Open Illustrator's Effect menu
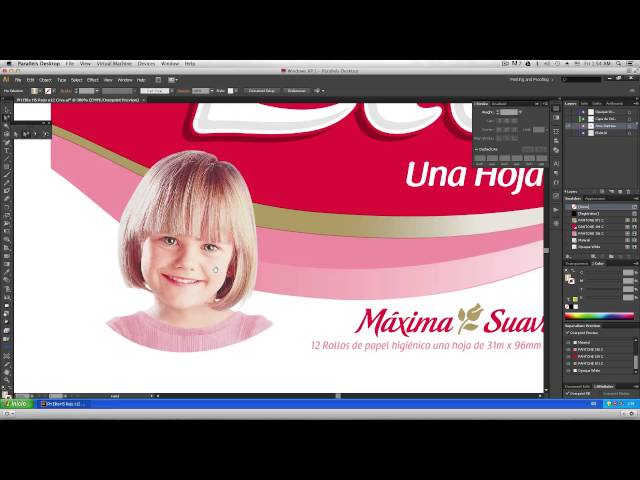The image size is (640, 480). (x=93, y=80)
